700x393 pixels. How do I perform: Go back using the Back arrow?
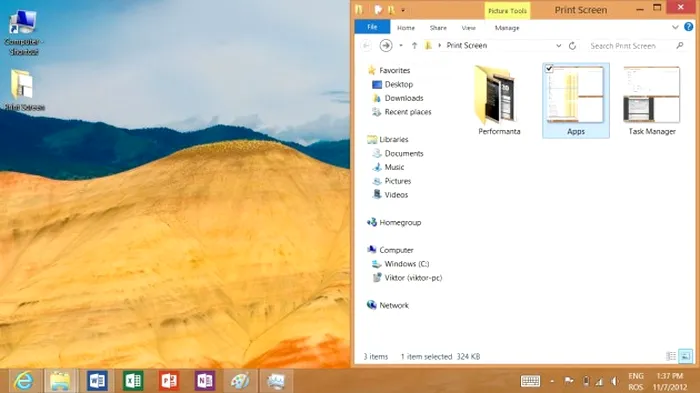(x=366, y=45)
